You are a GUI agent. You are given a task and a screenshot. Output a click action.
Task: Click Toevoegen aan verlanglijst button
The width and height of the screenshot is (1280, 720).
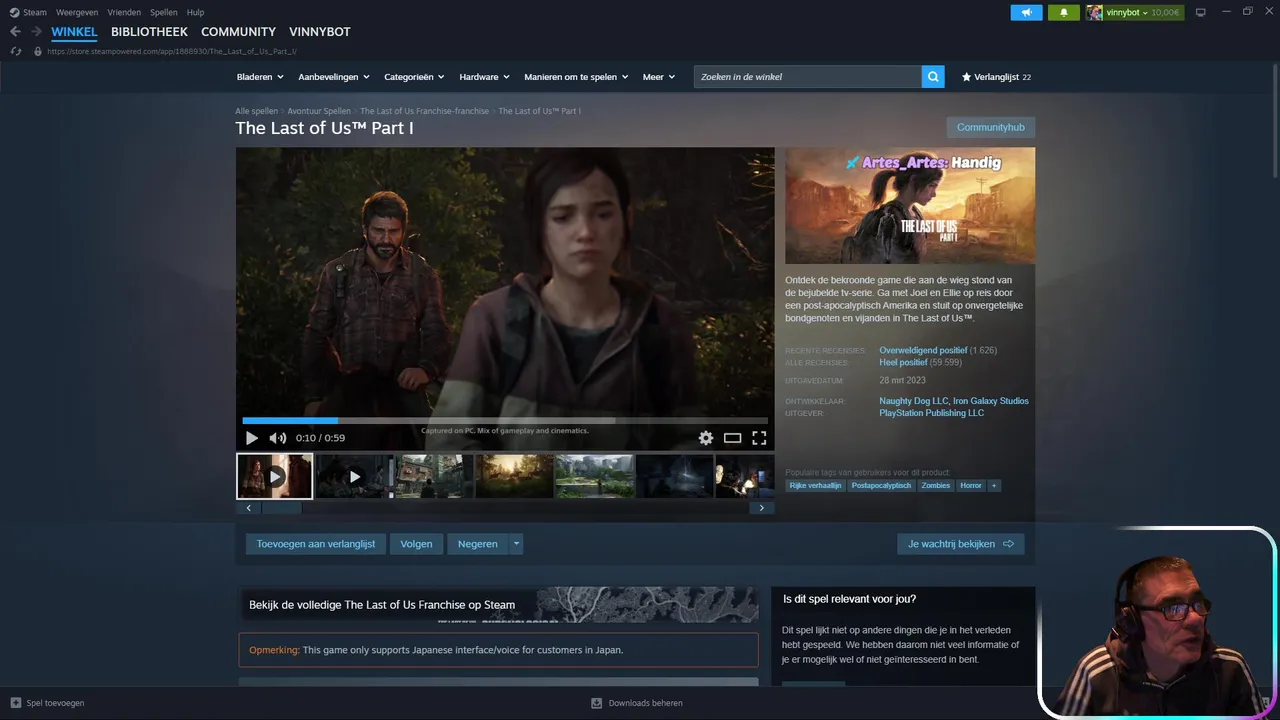tap(316, 544)
